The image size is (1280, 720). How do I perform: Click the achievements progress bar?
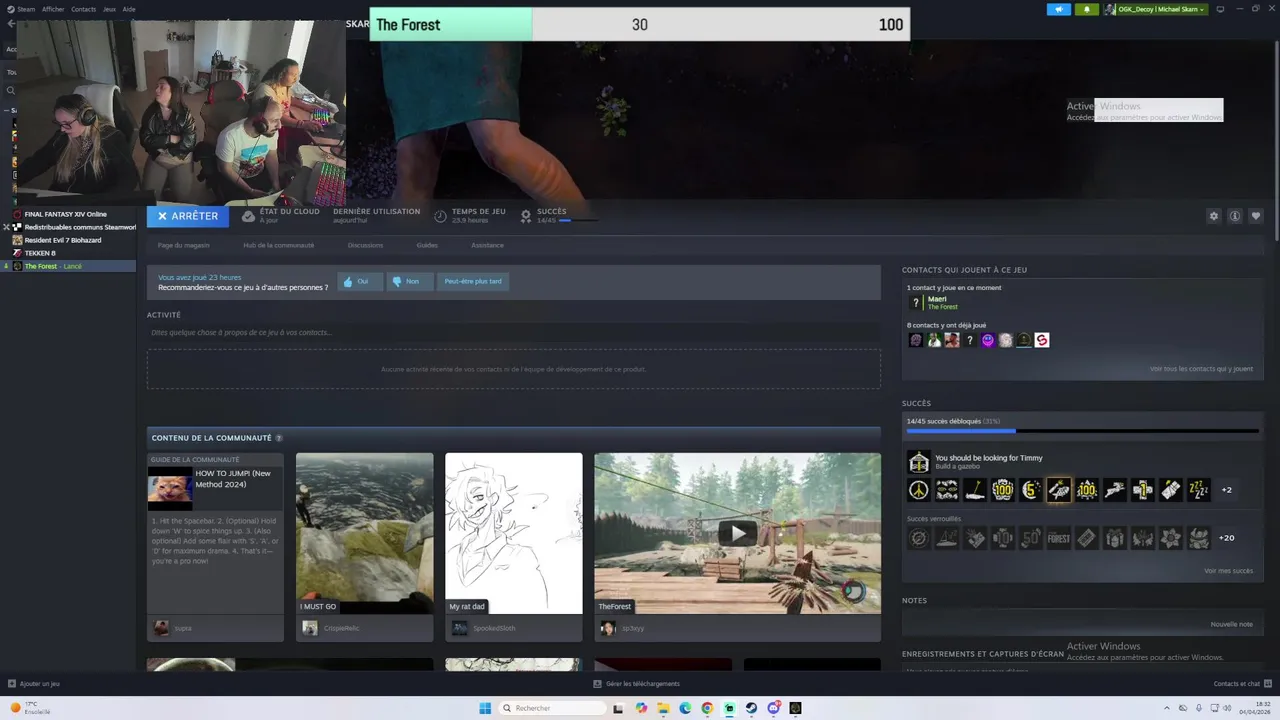point(1082,431)
